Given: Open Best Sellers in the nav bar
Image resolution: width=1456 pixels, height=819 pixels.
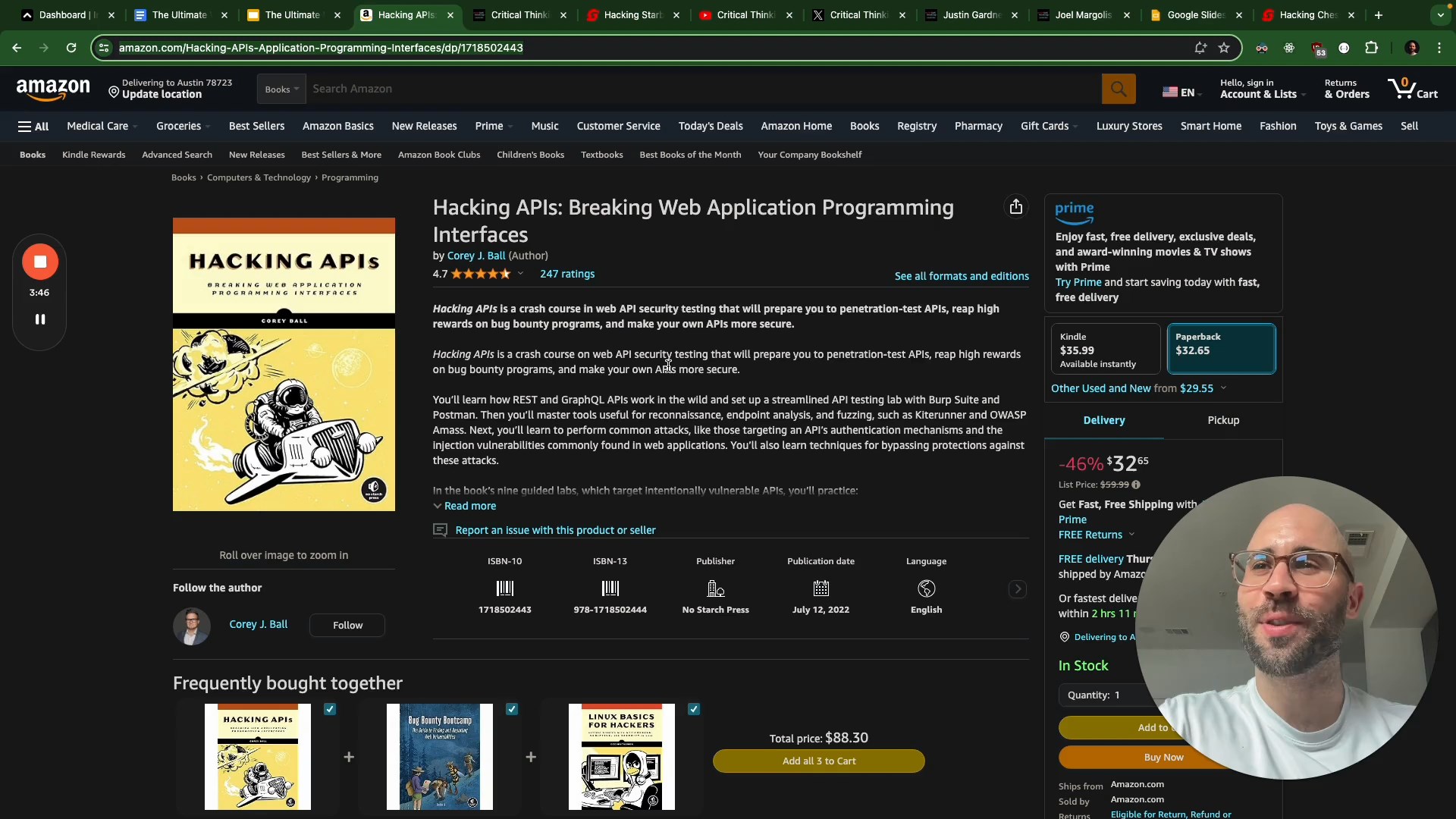Looking at the screenshot, I should (256, 127).
